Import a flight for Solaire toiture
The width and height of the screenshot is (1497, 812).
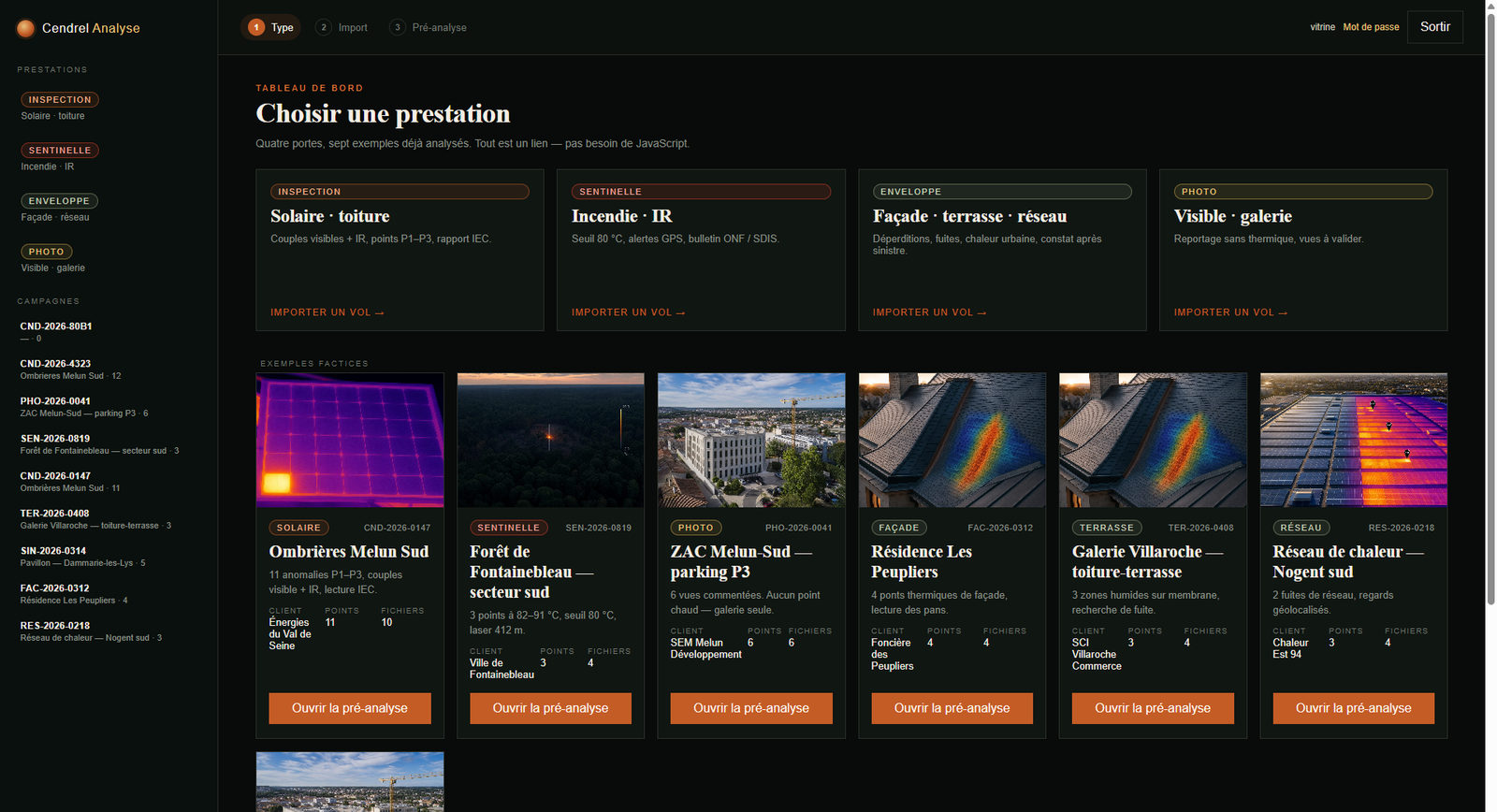(x=327, y=312)
